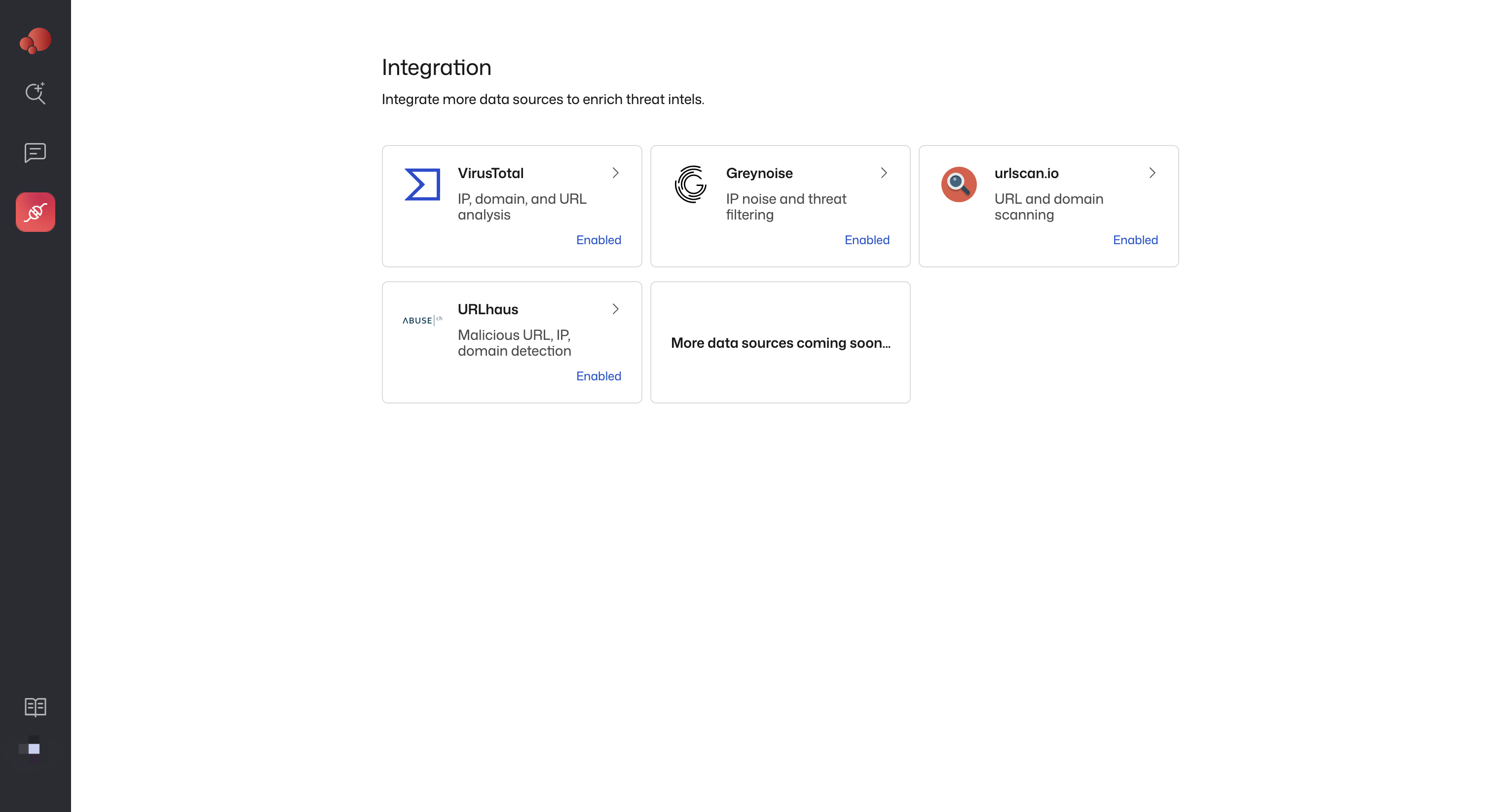1492x812 pixels.
Task: Click the user avatar at sidebar bottom
Action: pos(34,749)
